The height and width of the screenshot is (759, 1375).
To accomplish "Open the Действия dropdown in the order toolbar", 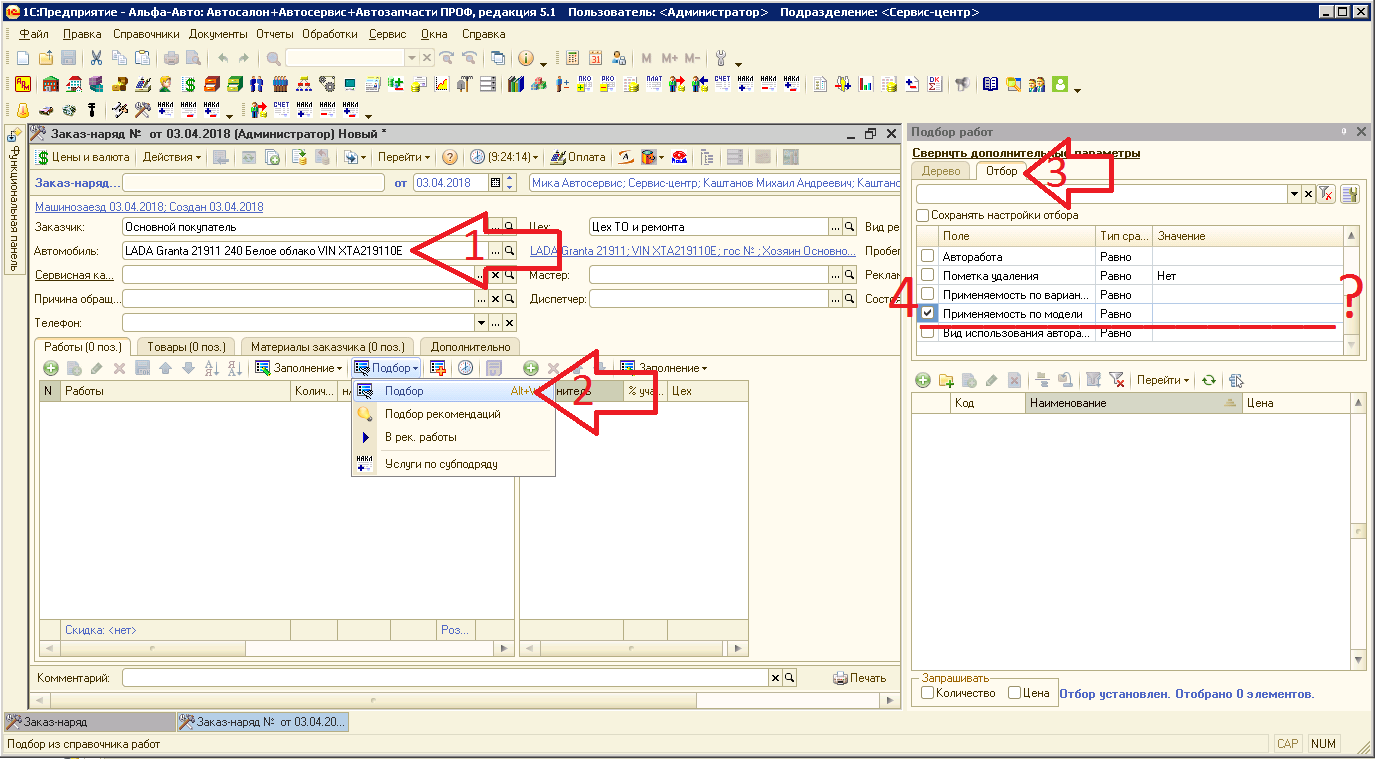I will point(171,157).
